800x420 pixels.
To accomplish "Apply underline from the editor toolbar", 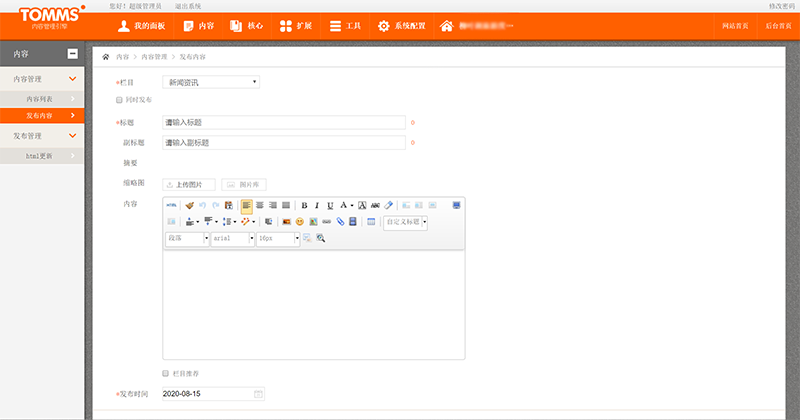I will [330, 205].
